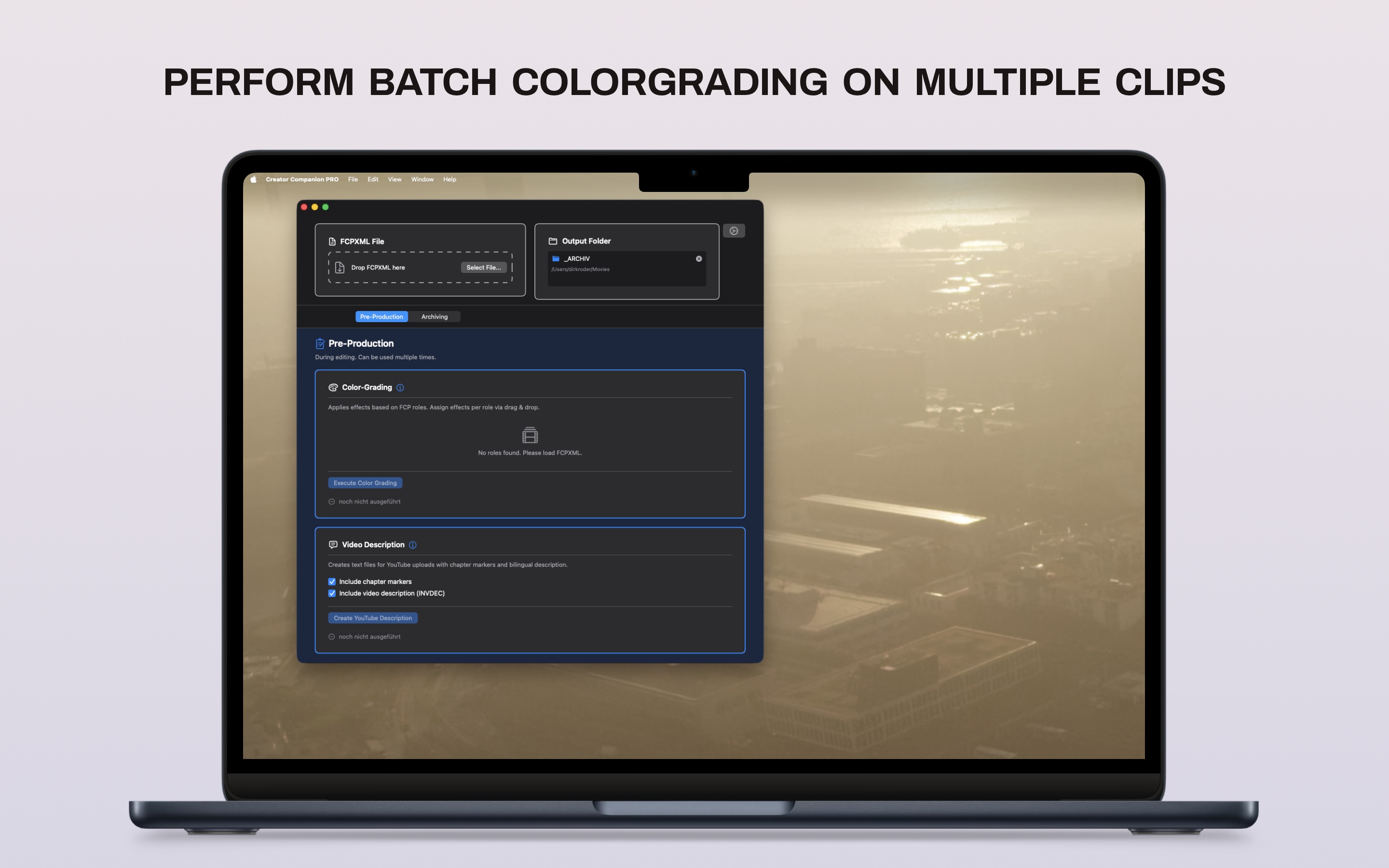Image resolution: width=1389 pixels, height=868 pixels.
Task: Minimize window with the yellow button
Action: [x=314, y=207]
